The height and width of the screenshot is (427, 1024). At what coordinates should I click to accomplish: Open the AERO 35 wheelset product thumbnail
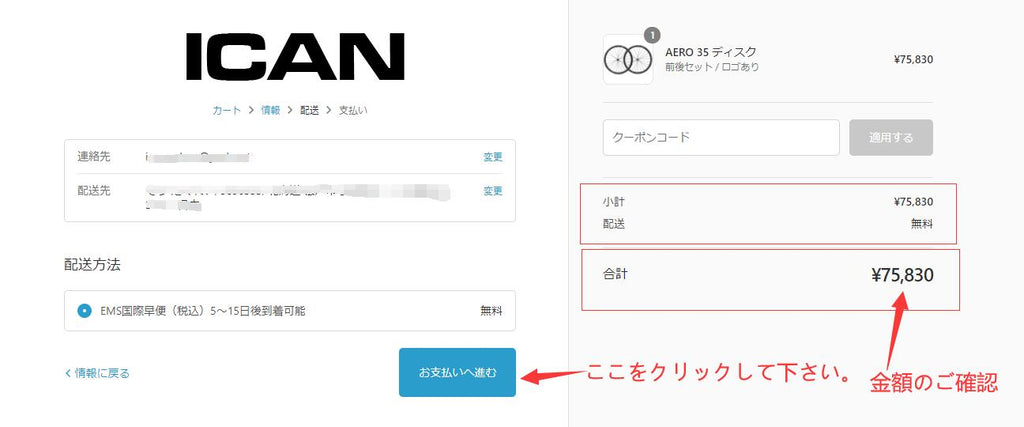tap(628, 59)
